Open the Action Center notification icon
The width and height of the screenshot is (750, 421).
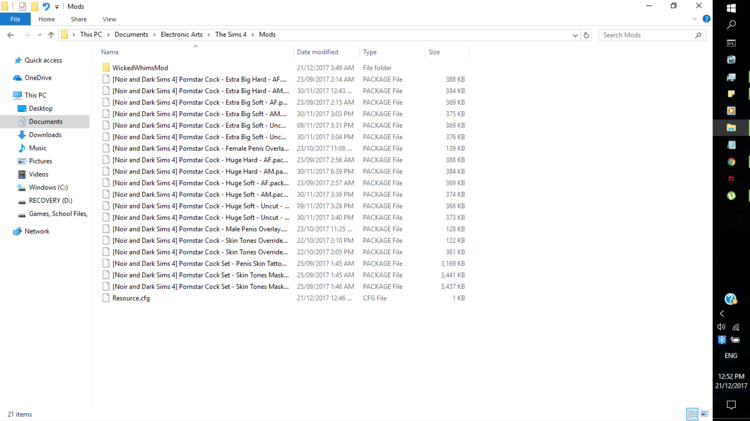[x=731, y=405]
